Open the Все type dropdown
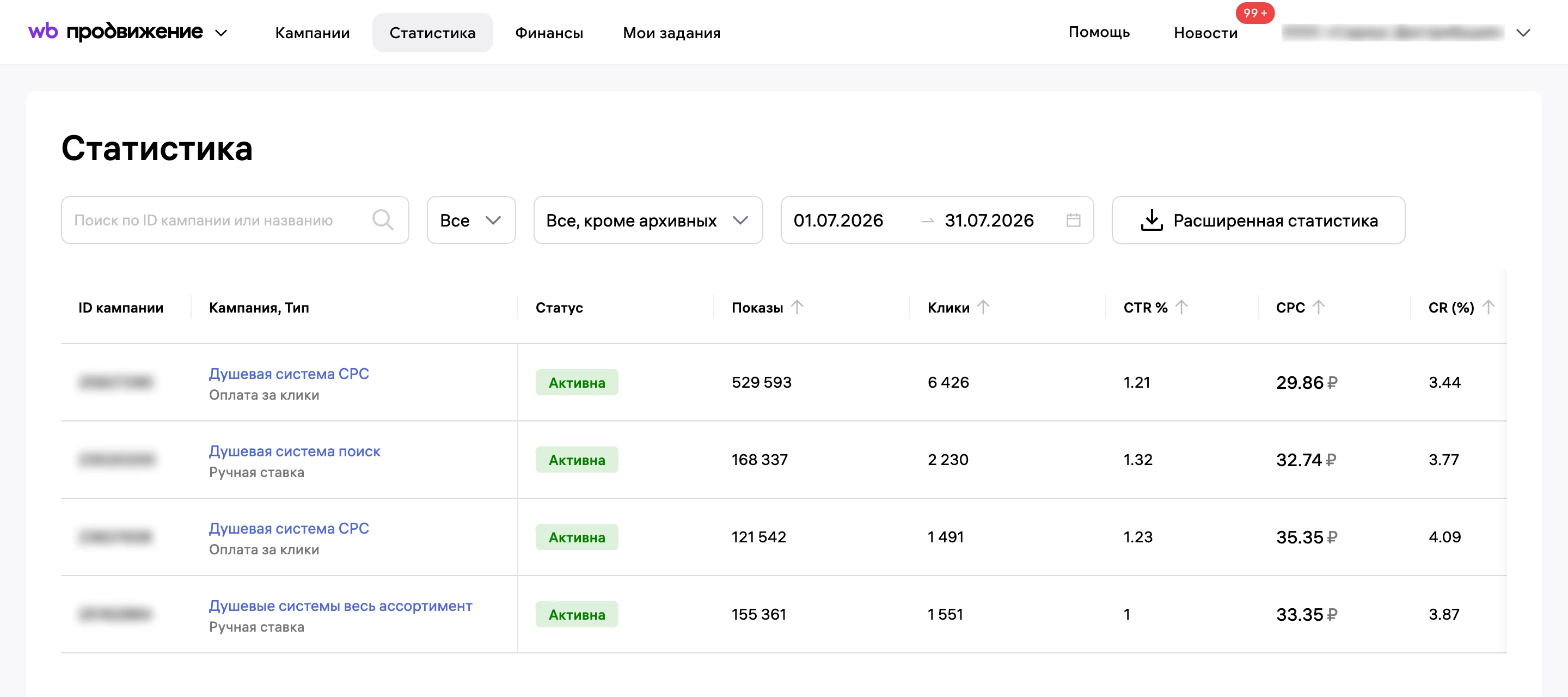 (471, 220)
